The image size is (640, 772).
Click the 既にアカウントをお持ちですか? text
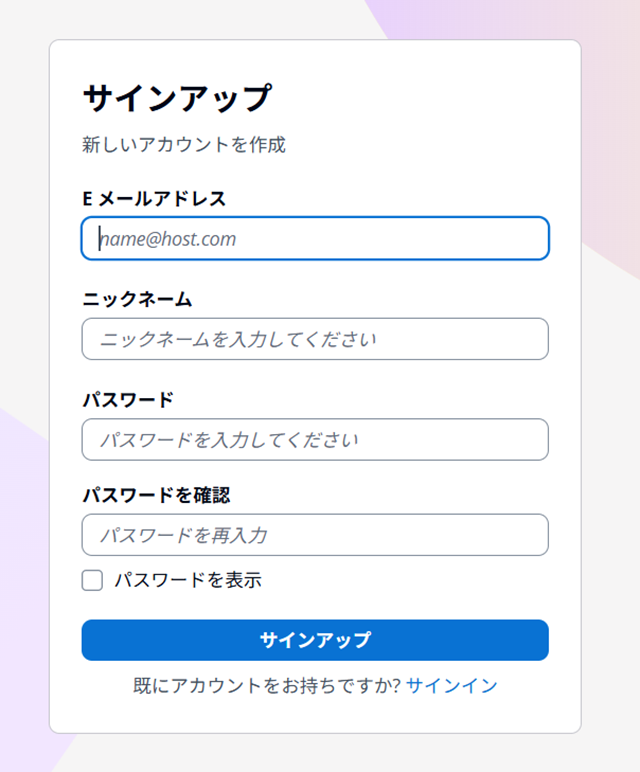click(x=267, y=686)
